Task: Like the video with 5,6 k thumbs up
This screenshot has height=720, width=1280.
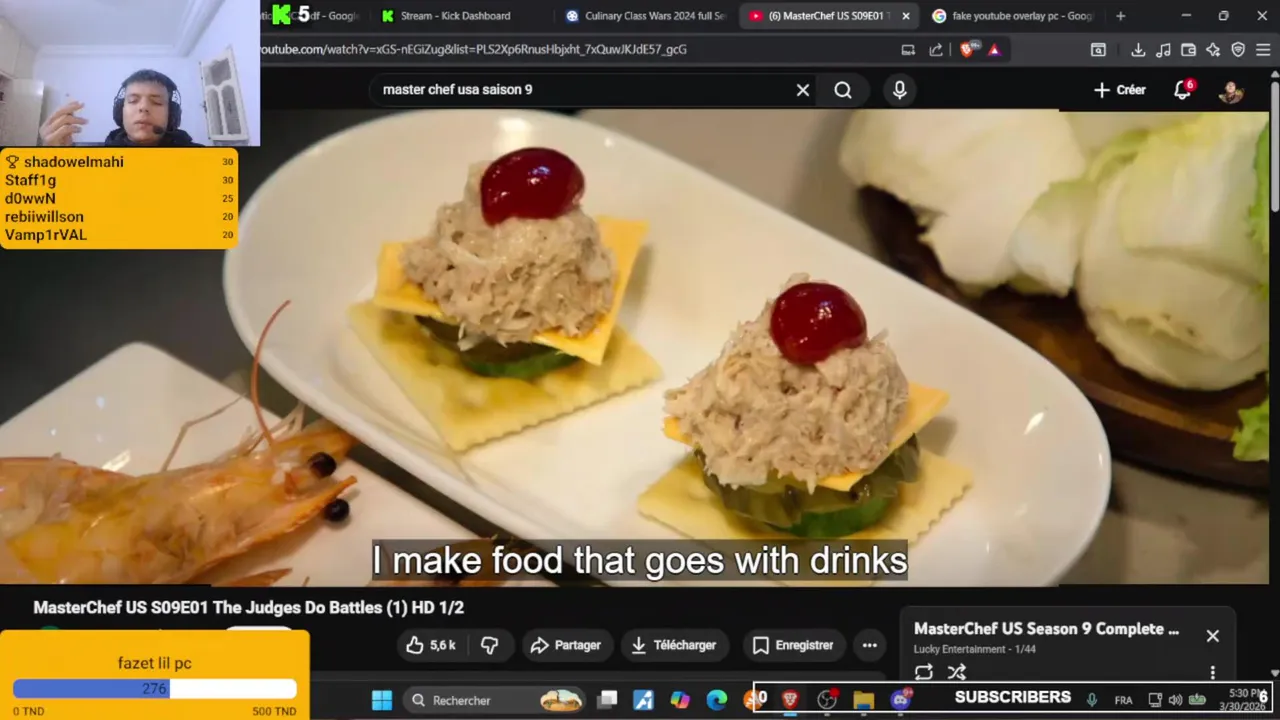Action: coord(431,645)
